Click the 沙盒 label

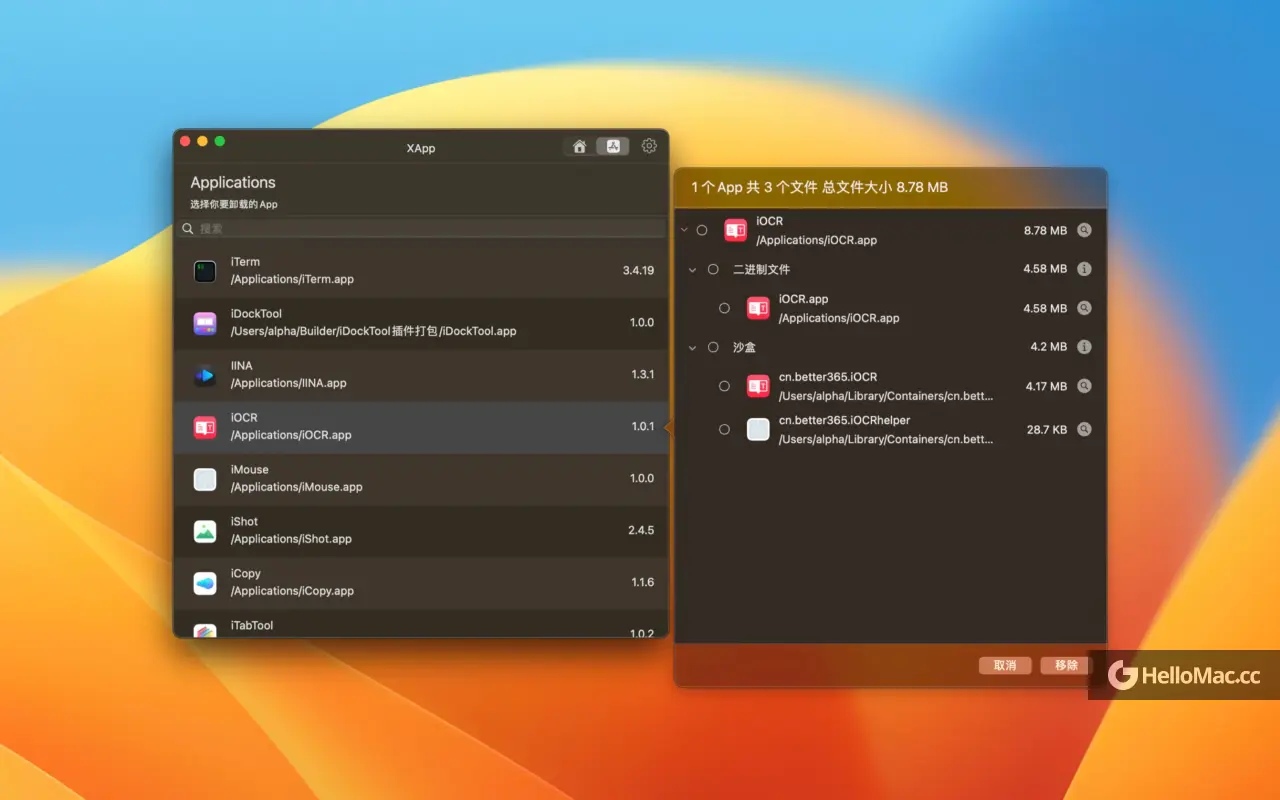pos(744,347)
